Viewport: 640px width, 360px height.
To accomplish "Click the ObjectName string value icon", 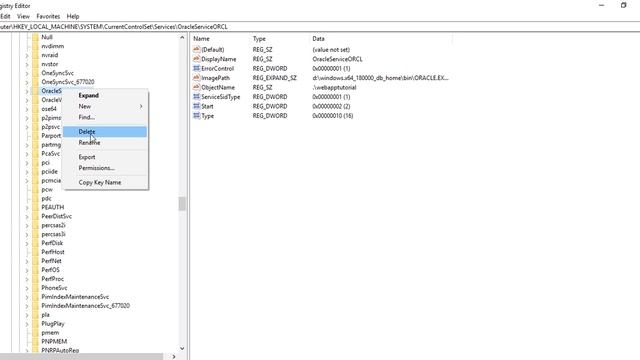I will (x=196, y=87).
